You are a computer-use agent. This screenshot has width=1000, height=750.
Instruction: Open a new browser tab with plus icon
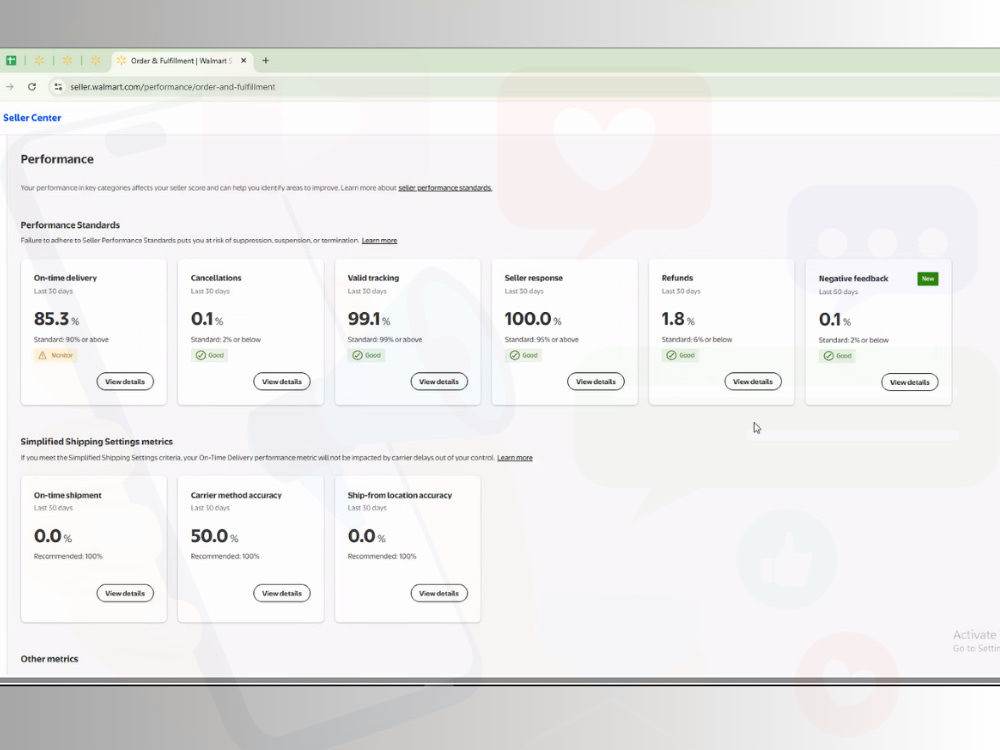(x=265, y=61)
